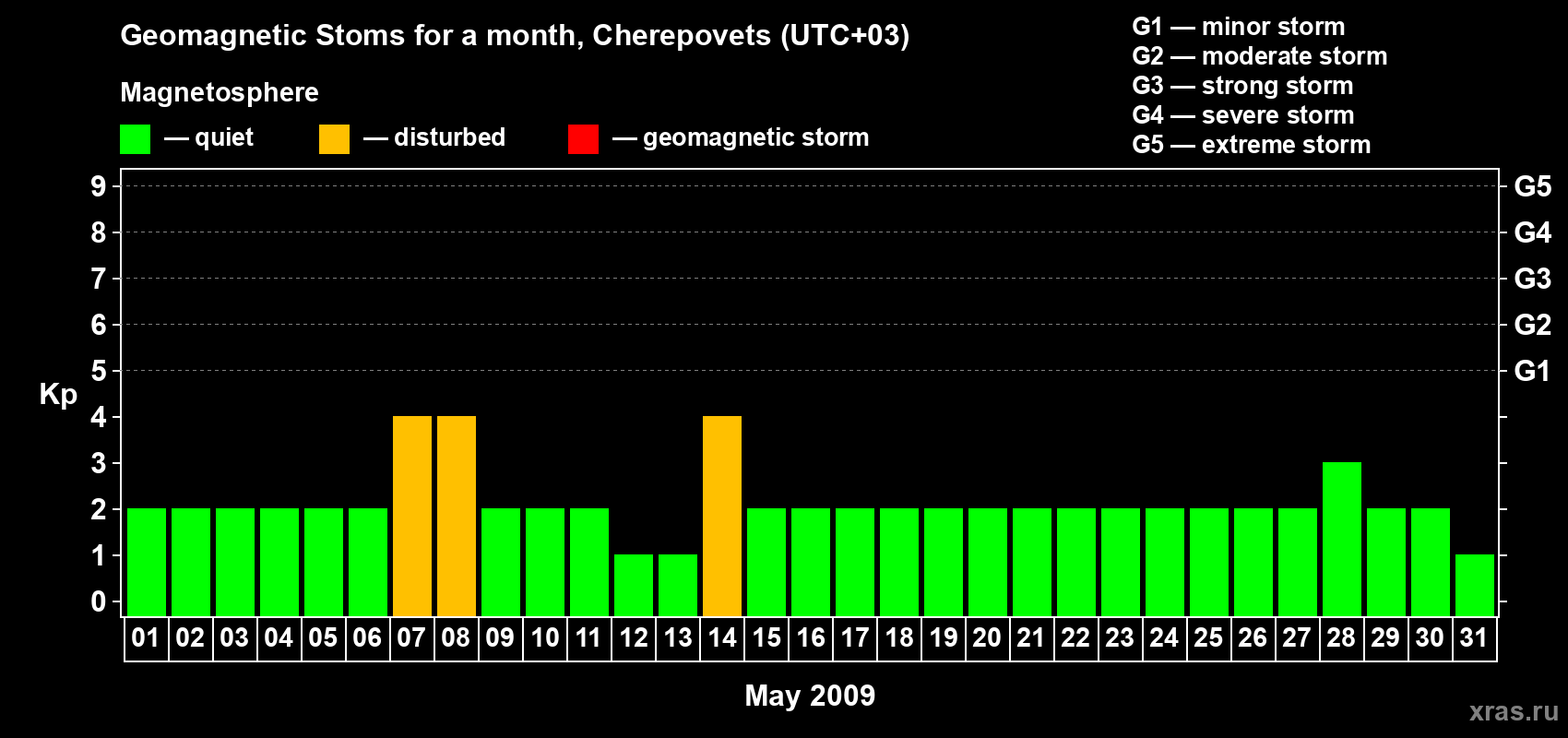Click the green bar for day 28

tap(1342, 539)
